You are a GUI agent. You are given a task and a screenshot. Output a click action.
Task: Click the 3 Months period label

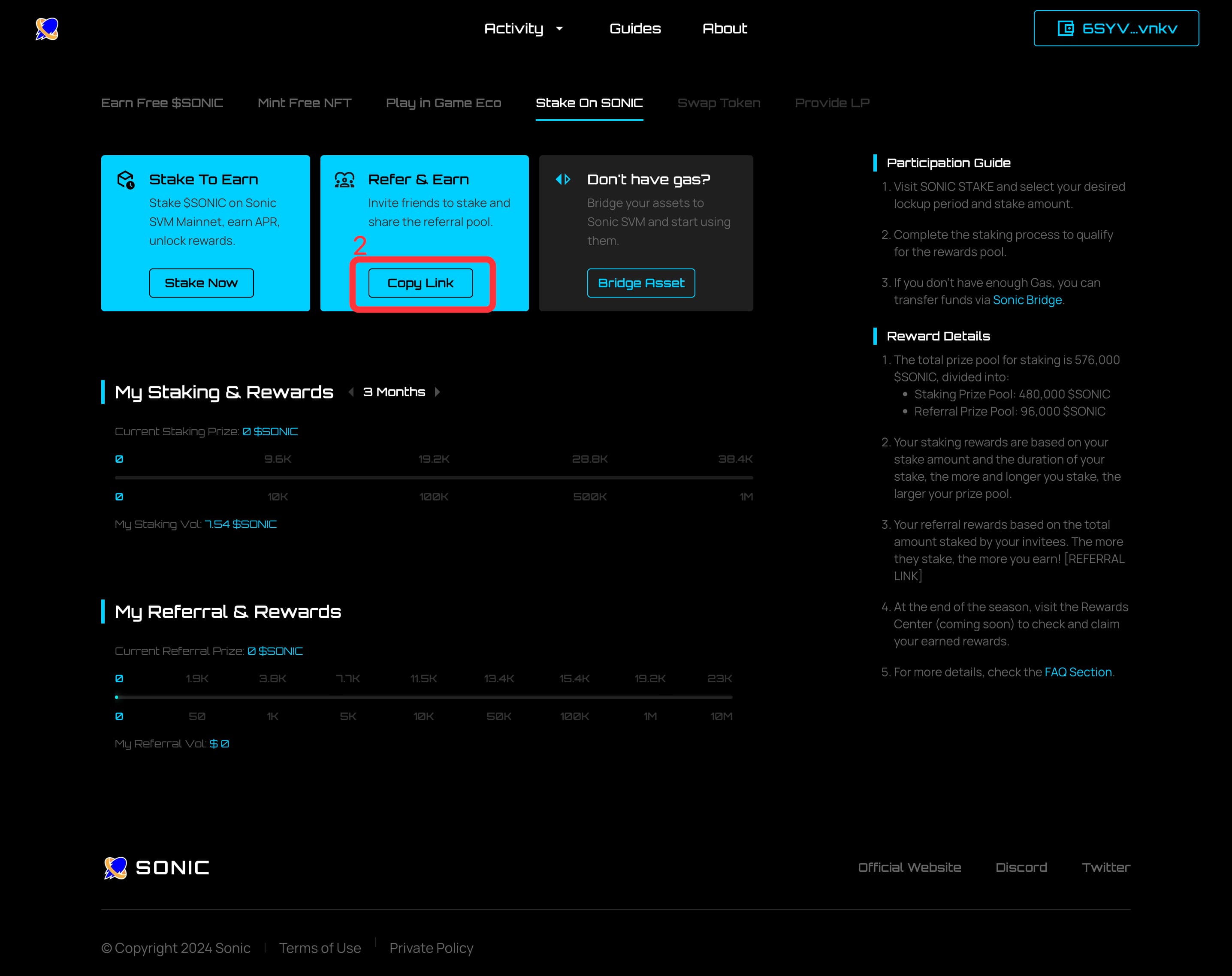point(394,392)
